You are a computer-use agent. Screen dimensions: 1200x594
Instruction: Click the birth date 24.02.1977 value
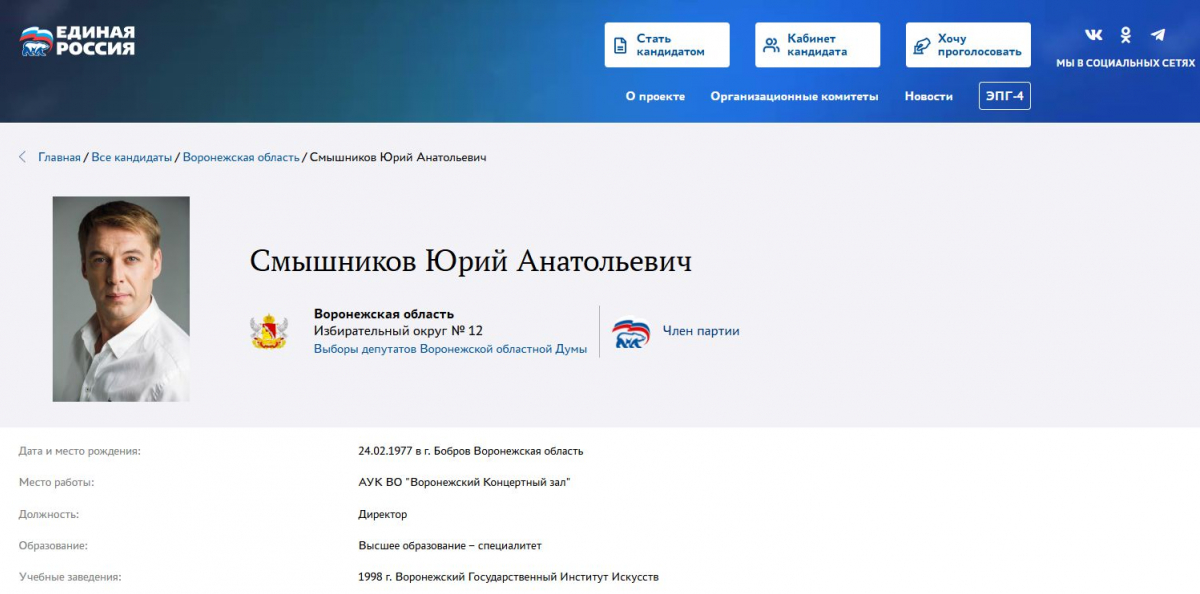pyautogui.click(x=471, y=451)
